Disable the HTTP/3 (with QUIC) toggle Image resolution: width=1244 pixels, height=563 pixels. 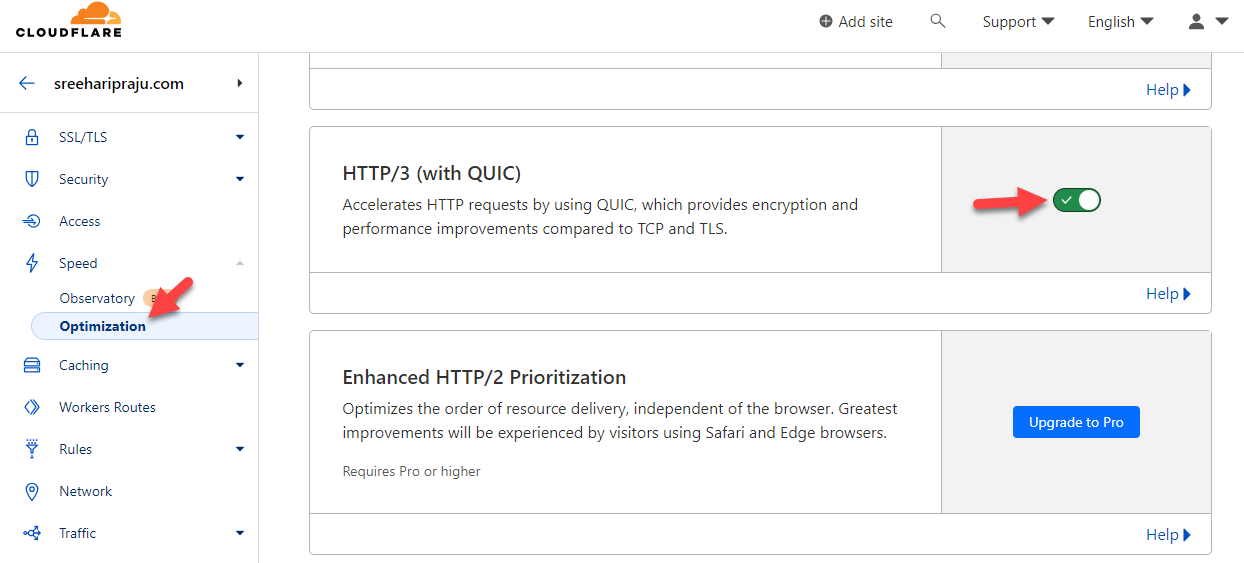click(1076, 200)
